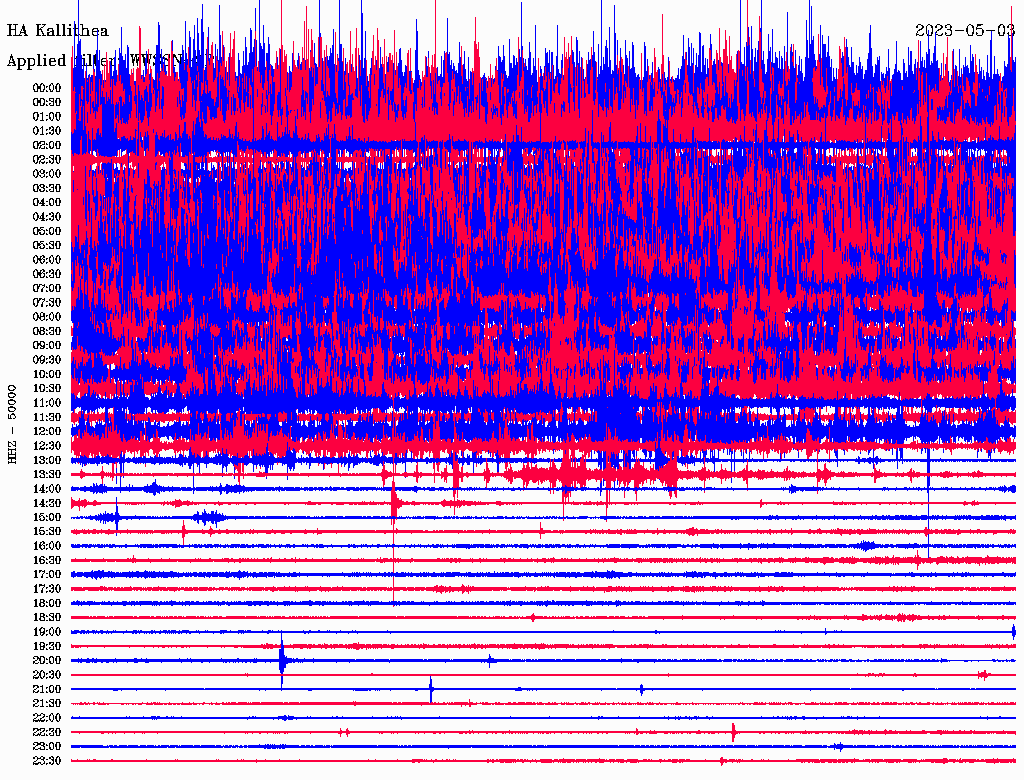
Task: Click the 06:00 time label
Action: [47, 260]
